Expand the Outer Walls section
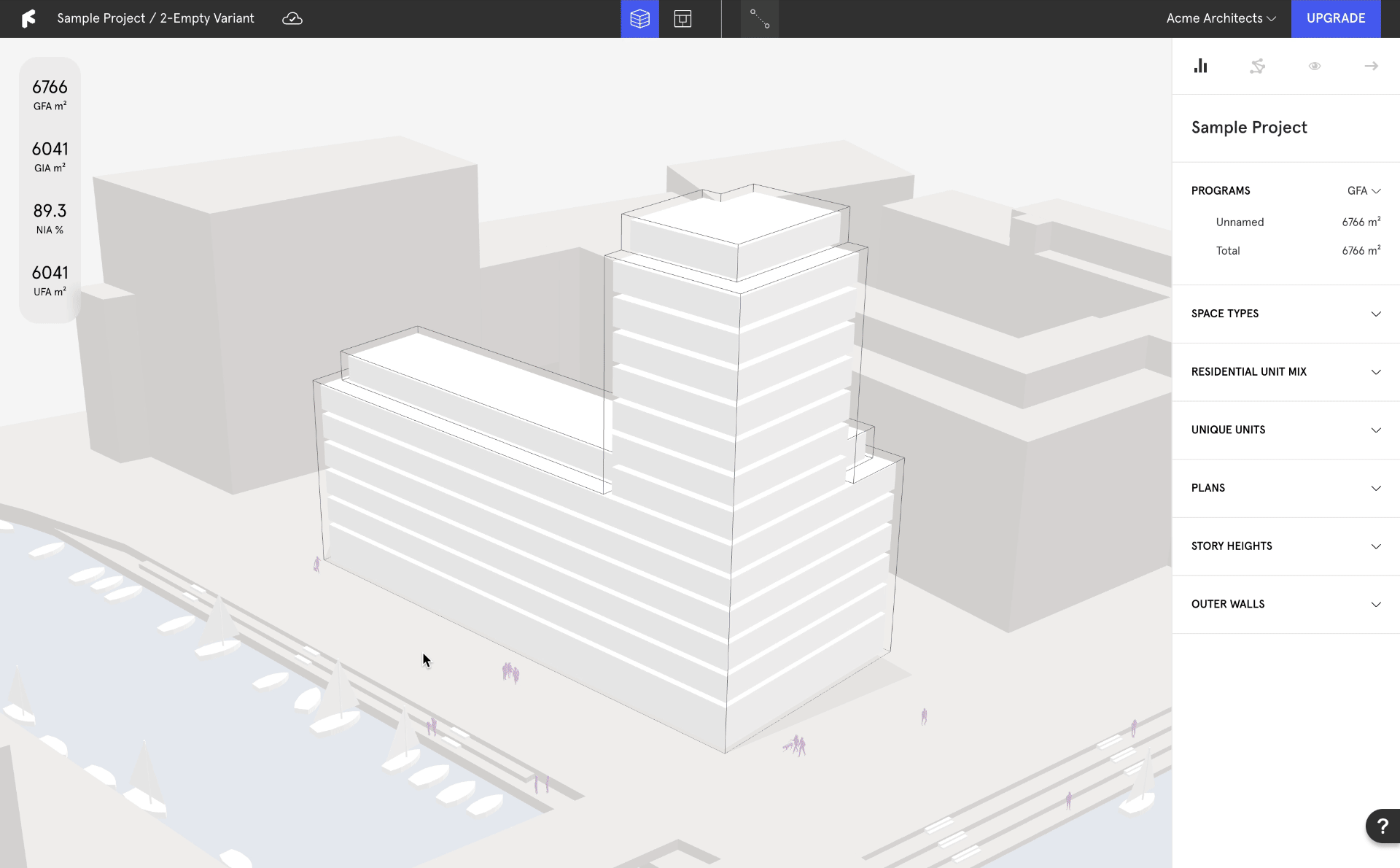This screenshot has height=868, width=1400. tap(1286, 604)
